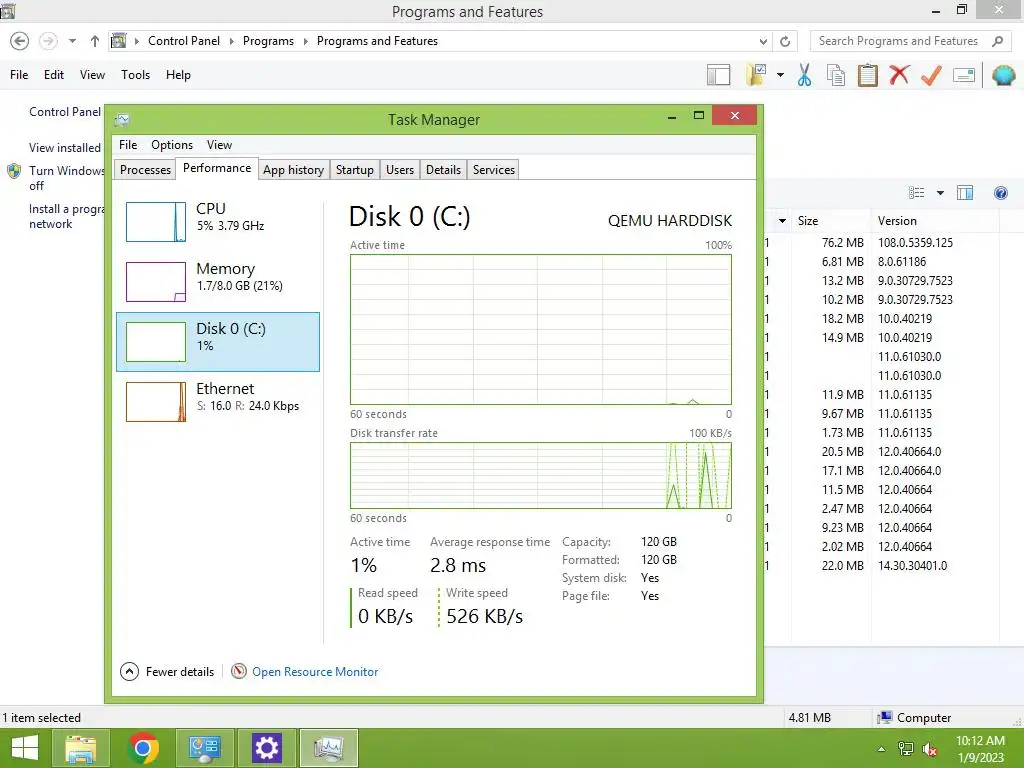Open the Edit menu in Programs and Features
This screenshot has width=1024, height=768.
click(x=54, y=75)
